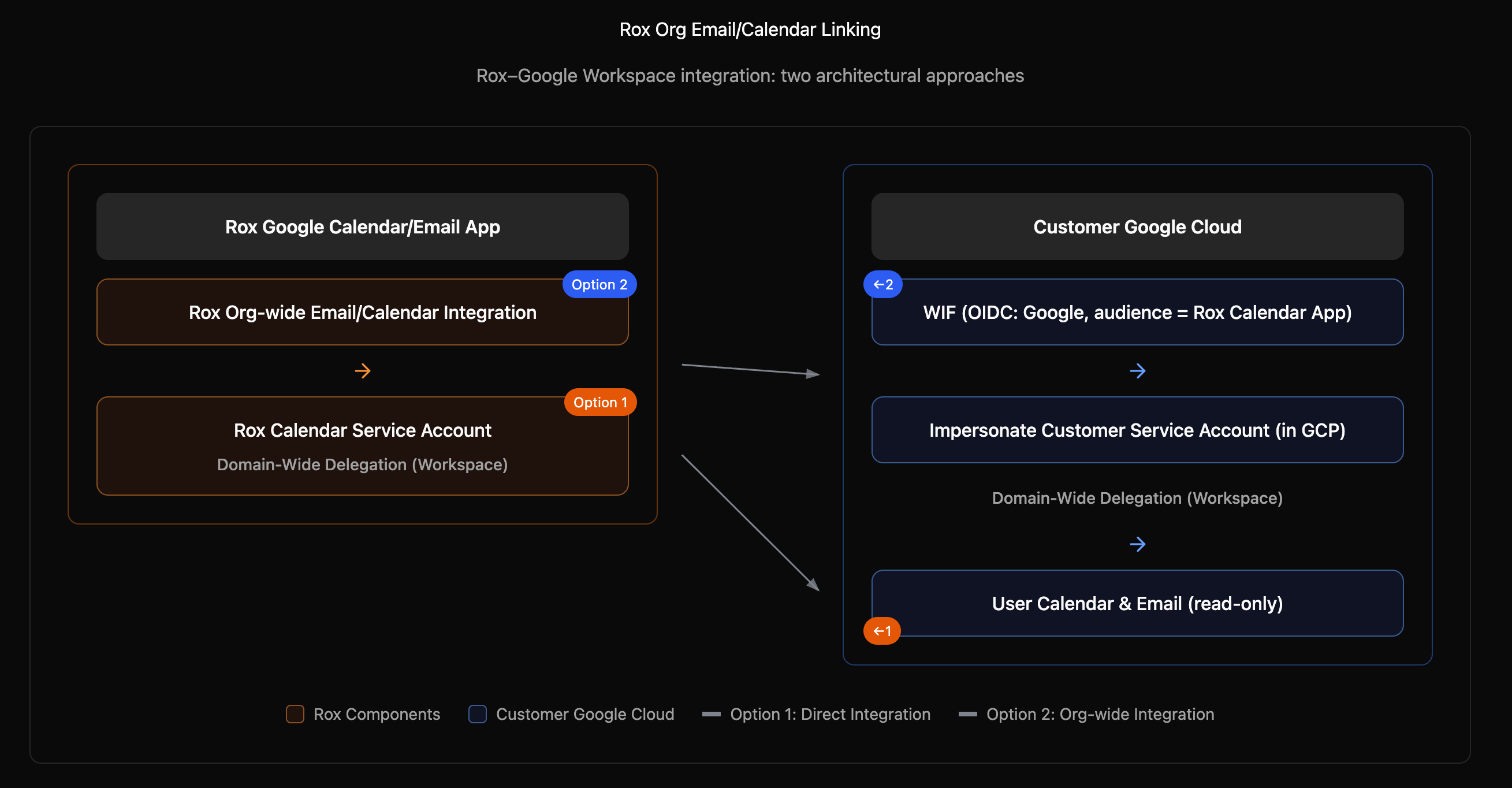Select the Customer Google Cloud header box
The image size is (1512, 788).
(1137, 226)
